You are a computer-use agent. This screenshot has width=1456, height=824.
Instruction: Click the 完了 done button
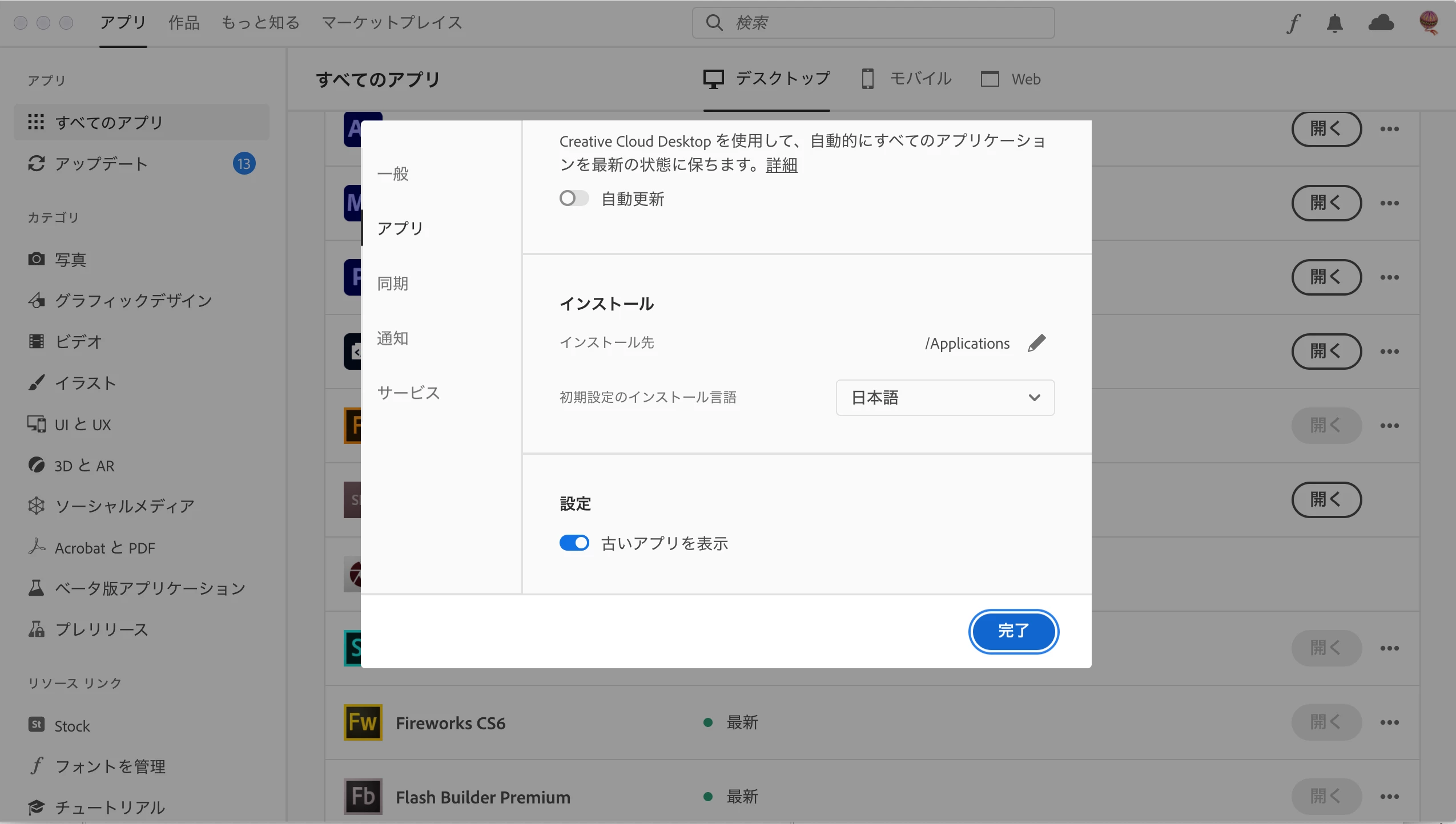(x=1013, y=631)
